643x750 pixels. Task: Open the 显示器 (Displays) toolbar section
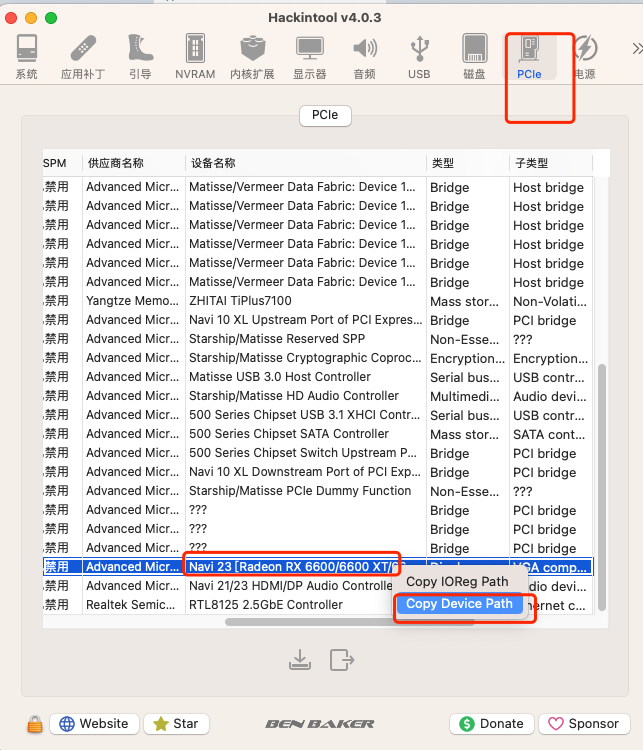click(x=310, y=56)
